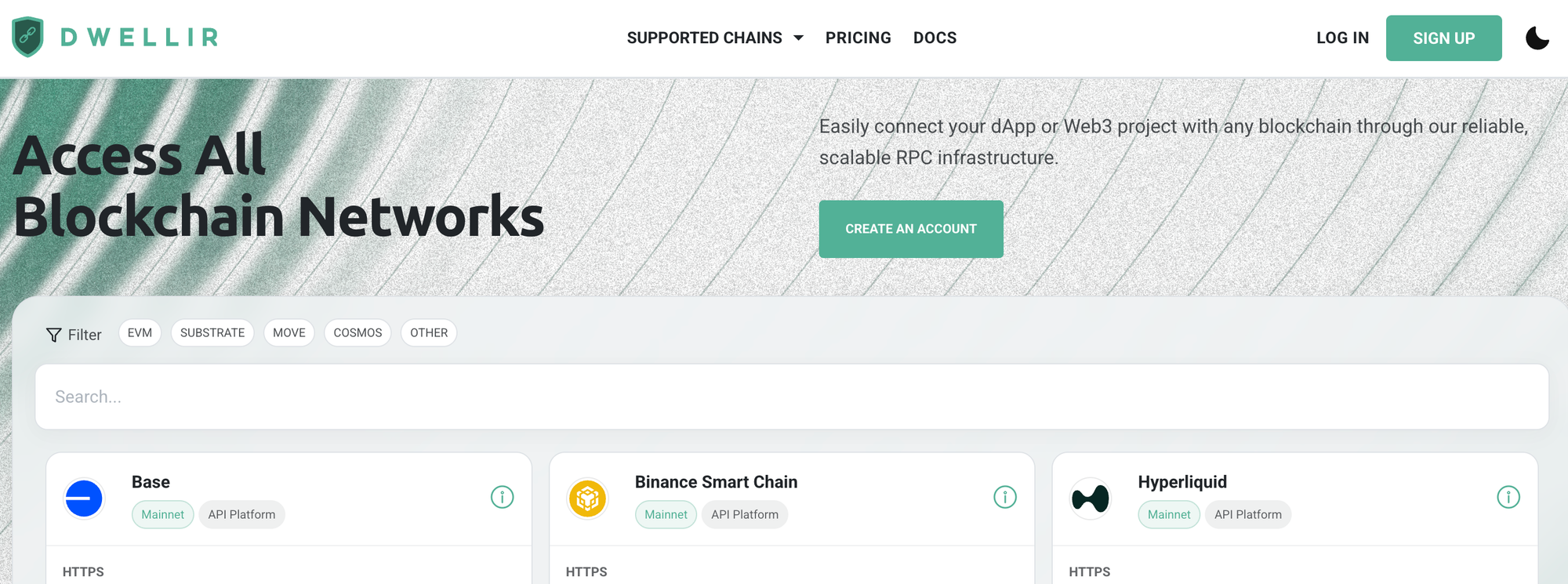Click the Hyperliquid logo icon

click(x=1091, y=499)
